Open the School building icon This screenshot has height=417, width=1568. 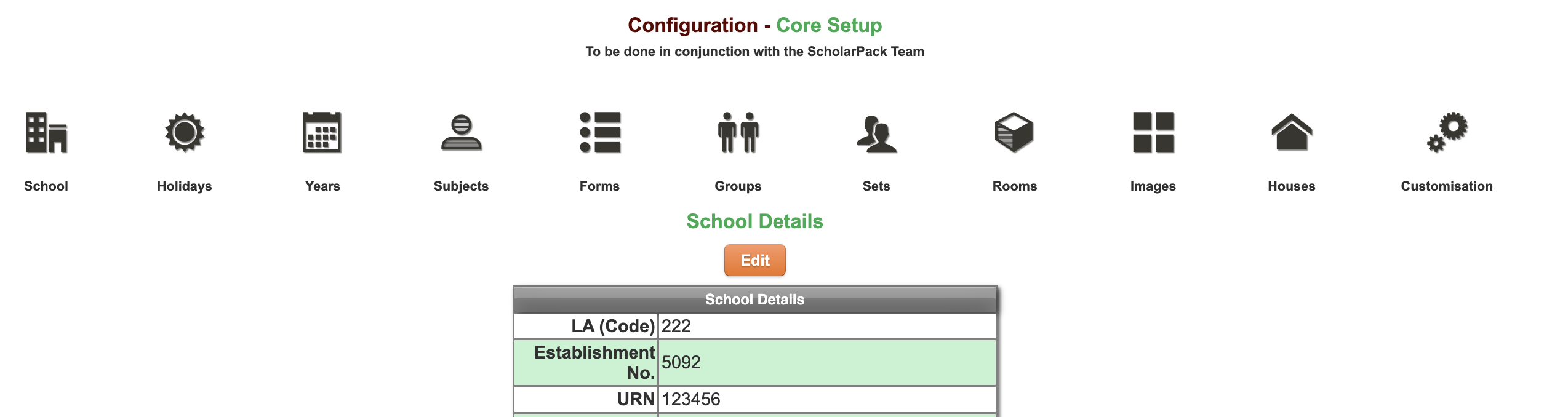[46, 132]
